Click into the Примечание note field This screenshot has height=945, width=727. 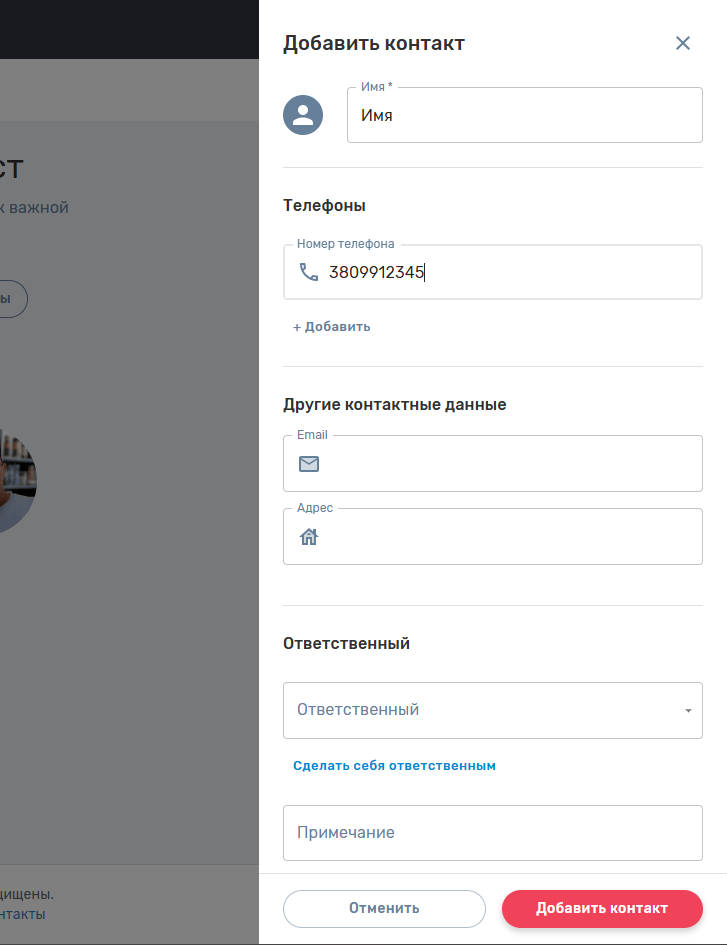492,832
